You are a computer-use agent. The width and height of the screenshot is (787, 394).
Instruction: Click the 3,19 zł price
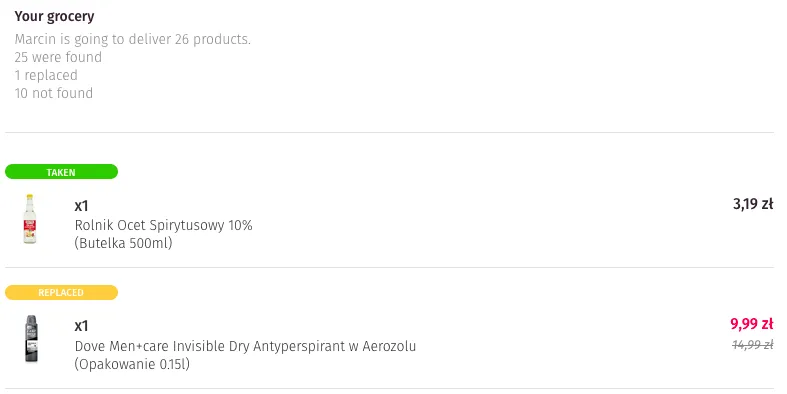[753, 204]
